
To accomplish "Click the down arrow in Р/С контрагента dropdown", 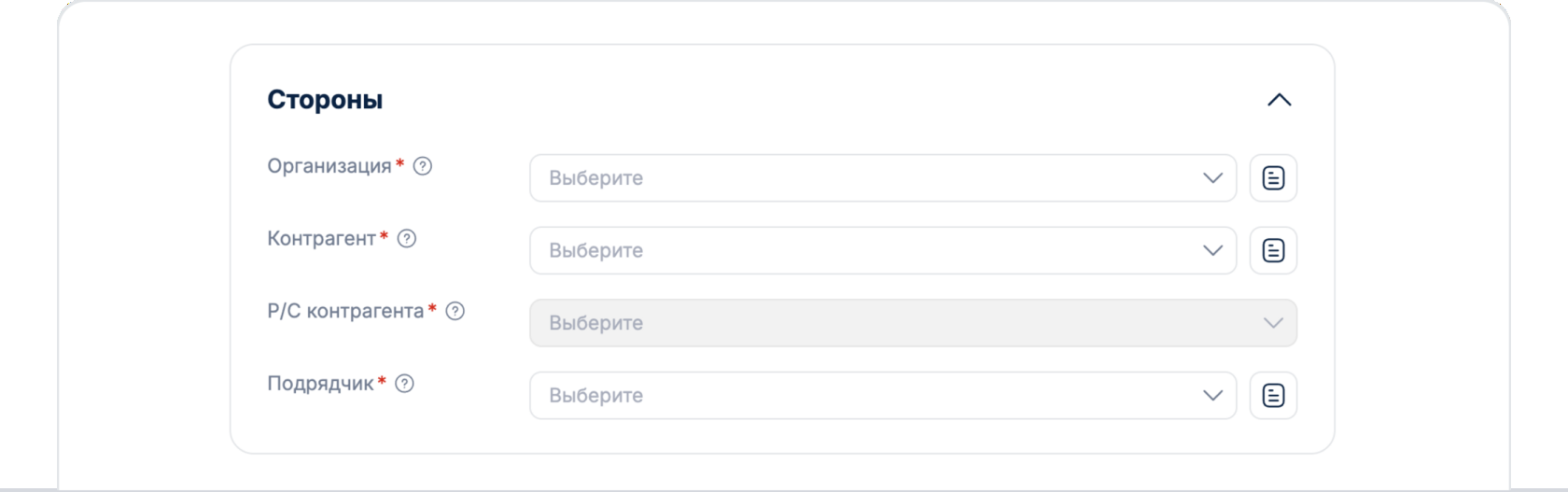I will (1273, 323).
